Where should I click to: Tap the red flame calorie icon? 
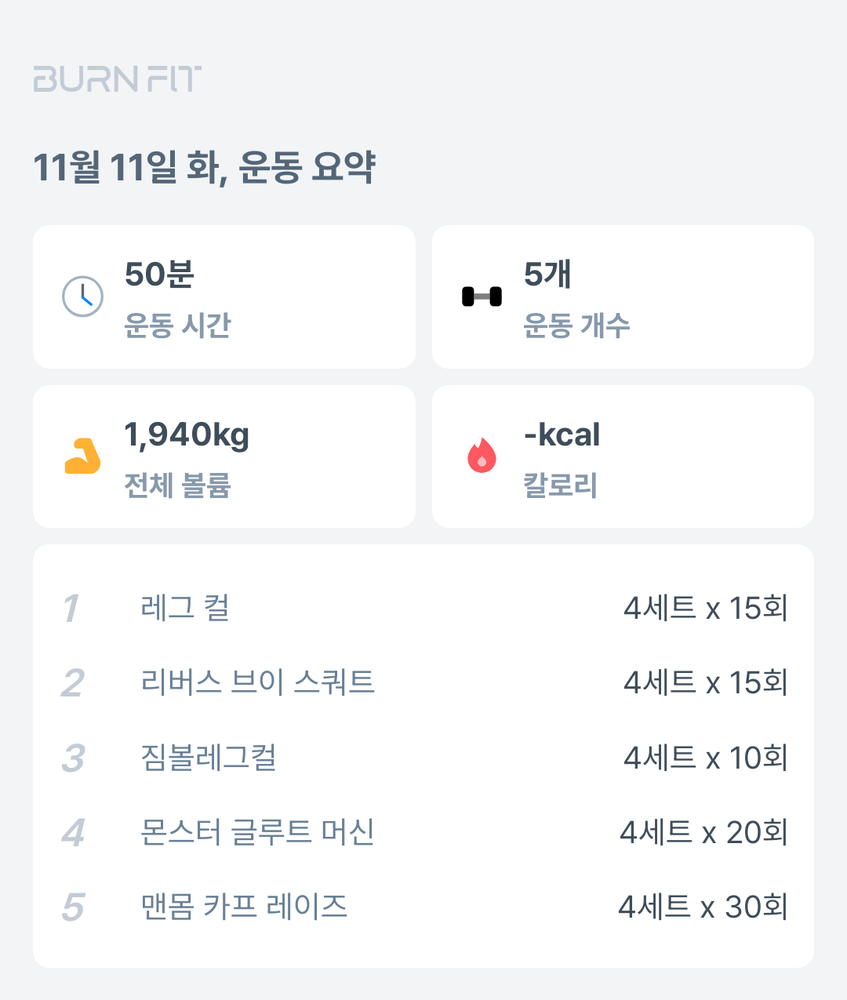pos(481,456)
